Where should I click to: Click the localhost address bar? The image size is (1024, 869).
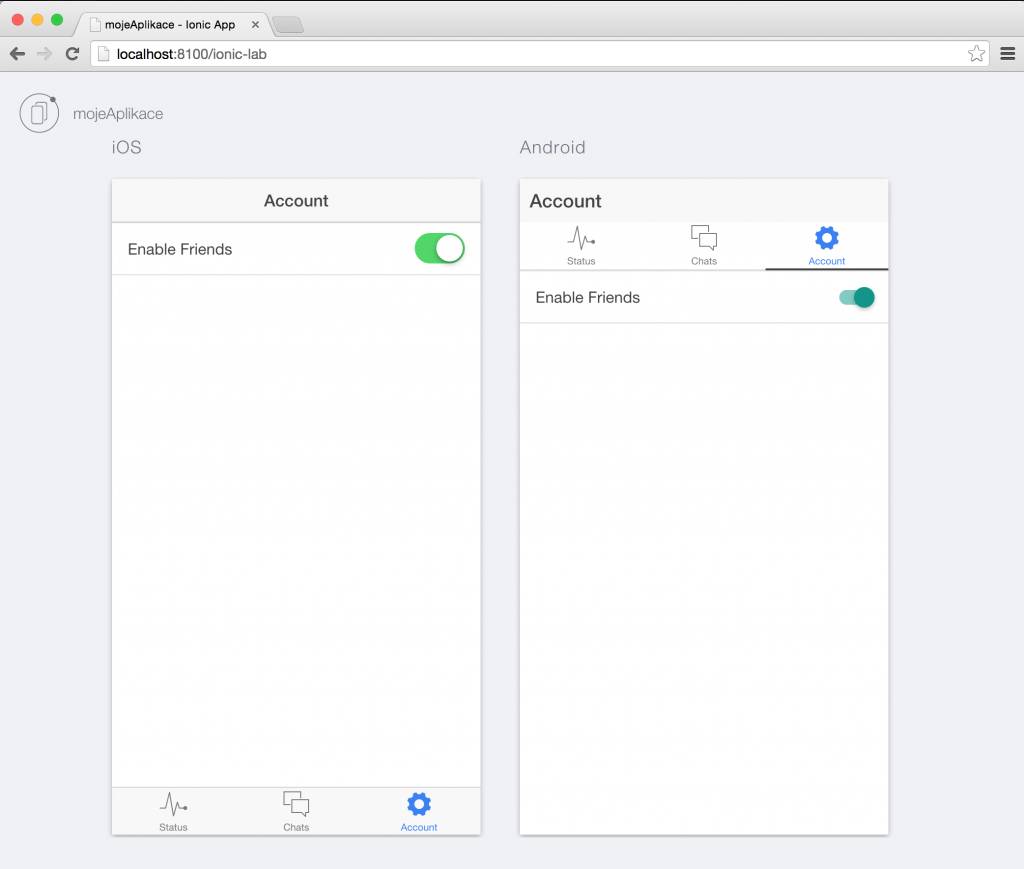[x=500, y=54]
